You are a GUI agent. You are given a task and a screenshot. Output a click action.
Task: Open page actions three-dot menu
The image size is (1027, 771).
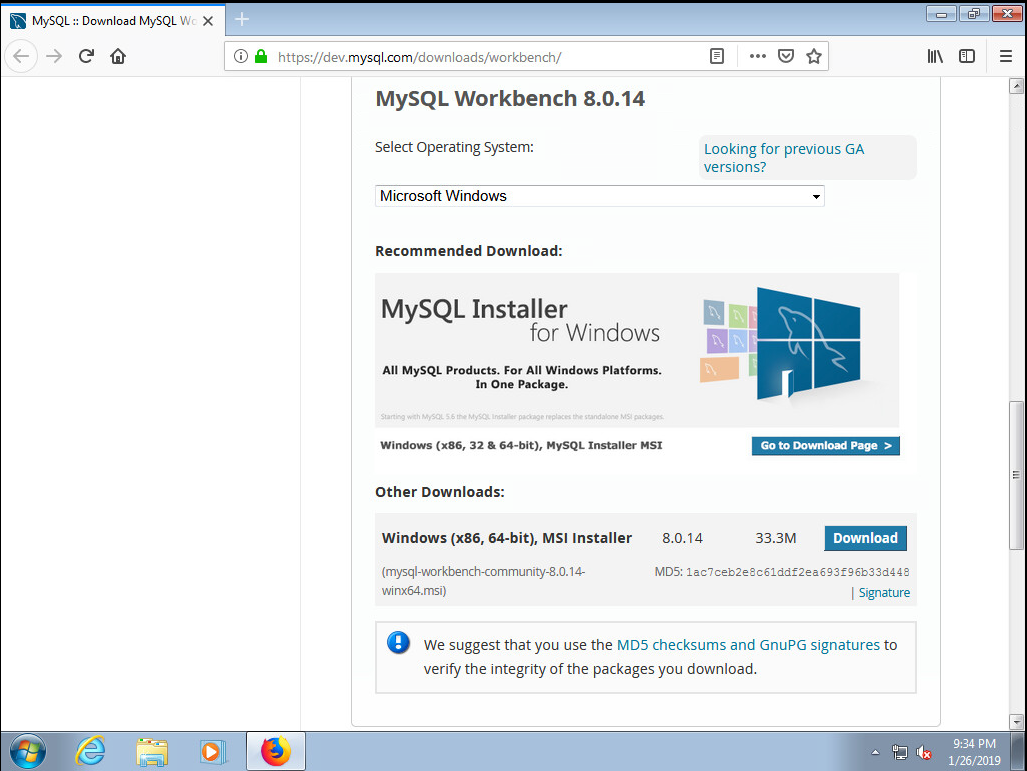coord(758,56)
